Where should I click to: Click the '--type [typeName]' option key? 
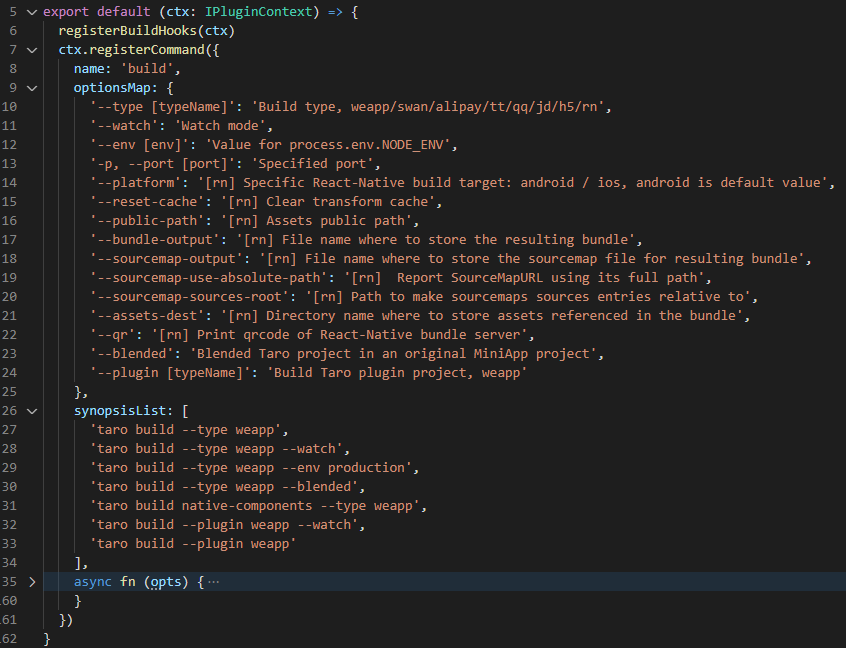[x=162, y=107]
